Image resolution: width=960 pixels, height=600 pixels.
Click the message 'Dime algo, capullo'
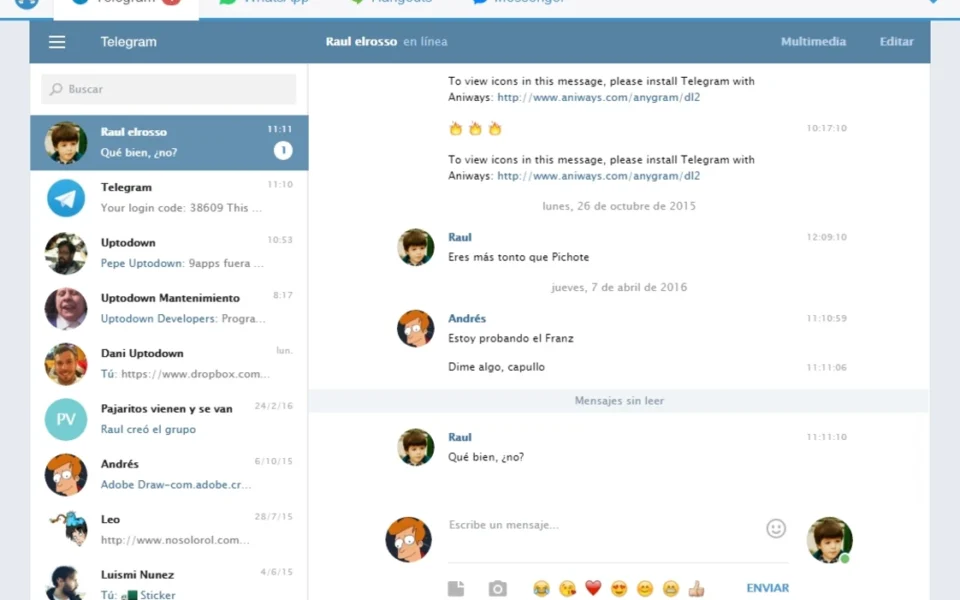click(x=496, y=367)
